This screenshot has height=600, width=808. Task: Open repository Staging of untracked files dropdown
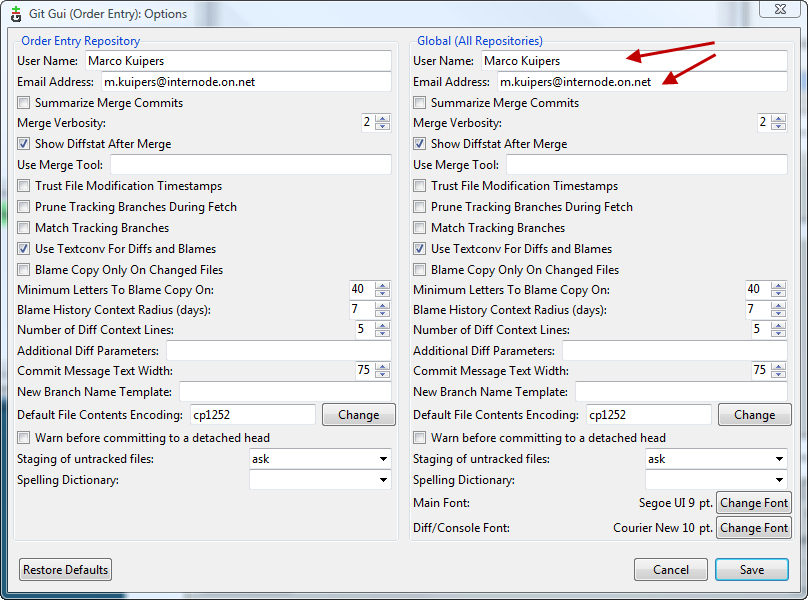tap(320, 459)
